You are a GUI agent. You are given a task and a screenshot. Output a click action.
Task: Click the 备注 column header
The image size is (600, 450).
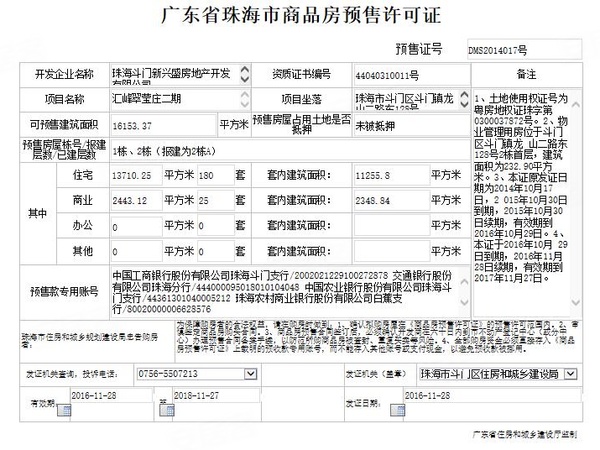527,74
